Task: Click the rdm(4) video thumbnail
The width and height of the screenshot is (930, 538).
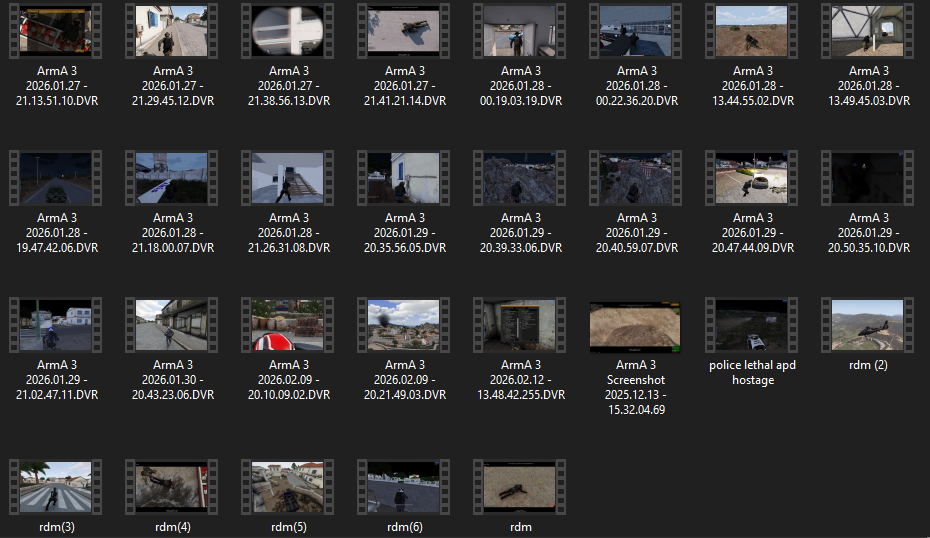Action: coord(171,486)
